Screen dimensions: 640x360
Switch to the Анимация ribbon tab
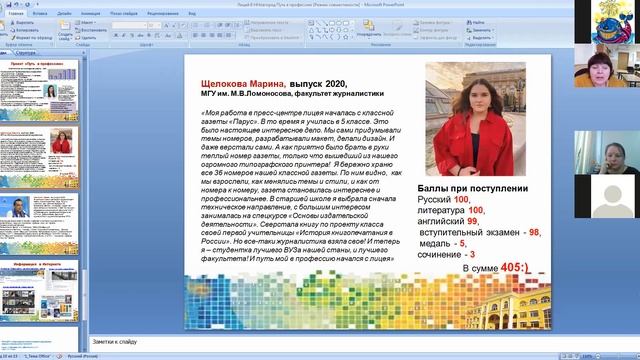[x=91, y=13]
